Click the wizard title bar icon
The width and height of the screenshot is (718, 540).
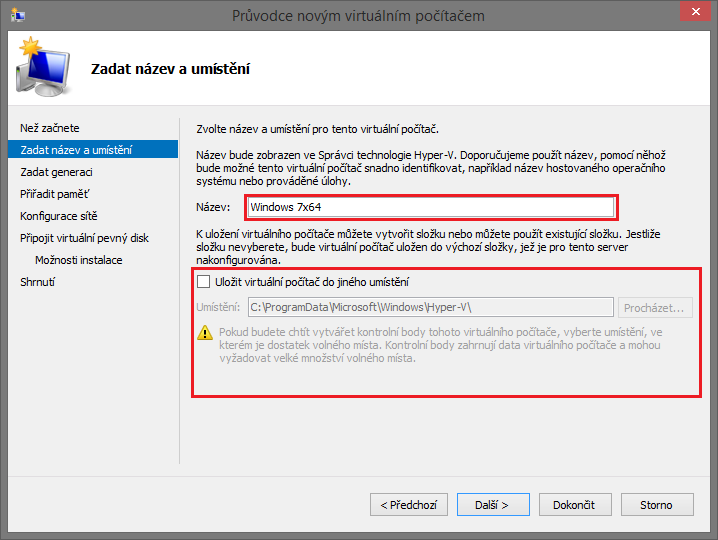pos(18,15)
